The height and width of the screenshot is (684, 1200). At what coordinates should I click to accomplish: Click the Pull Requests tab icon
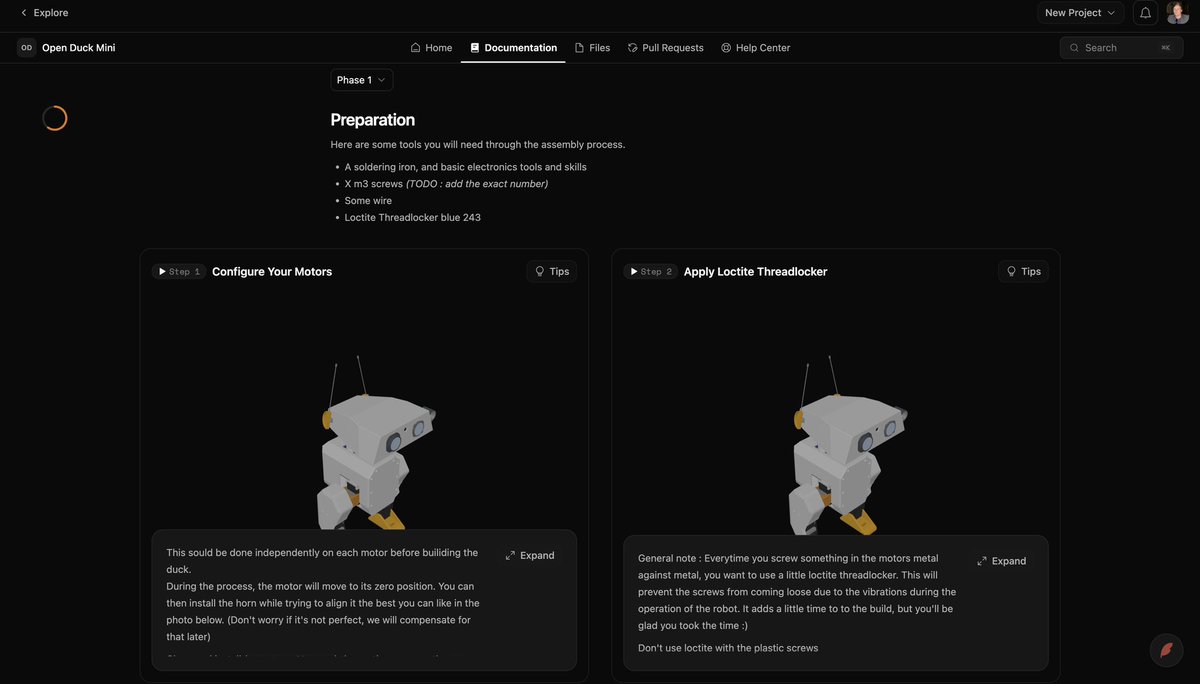point(633,47)
